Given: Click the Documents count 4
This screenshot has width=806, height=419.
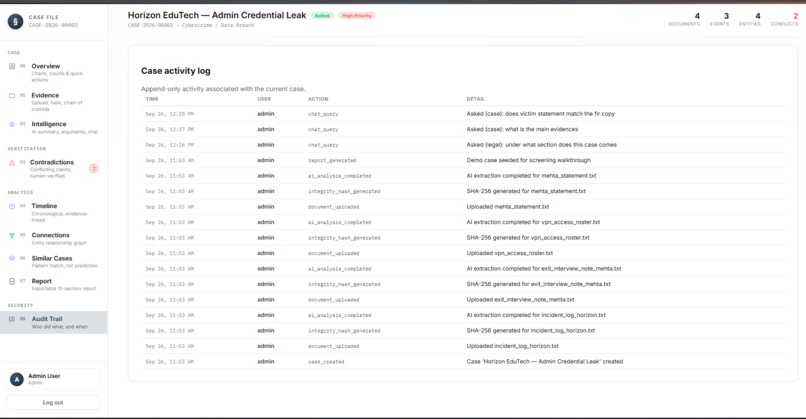Looking at the screenshot, I should coord(697,16).
